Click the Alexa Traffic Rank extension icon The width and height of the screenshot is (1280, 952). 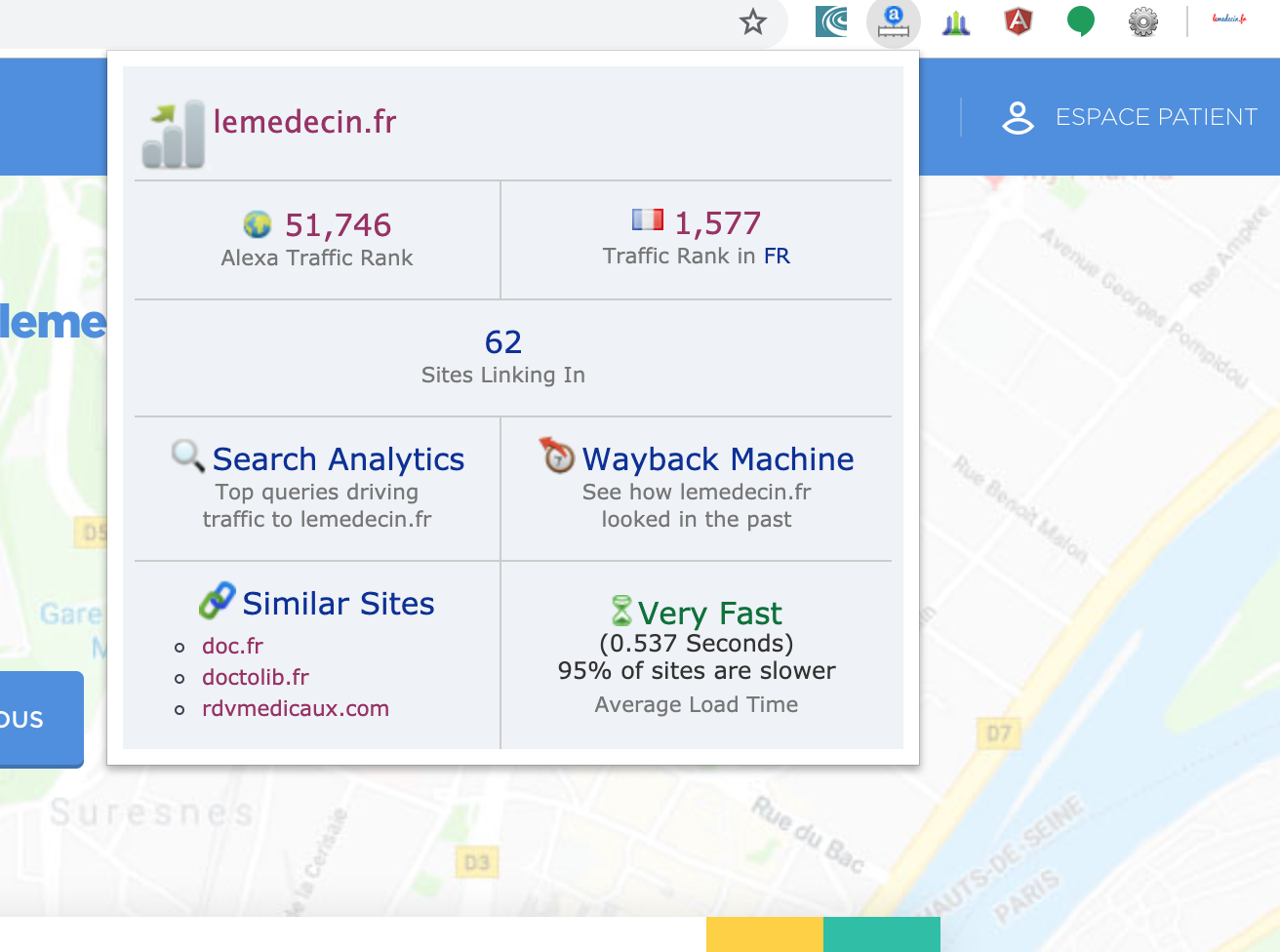click(x=894, y=21)
